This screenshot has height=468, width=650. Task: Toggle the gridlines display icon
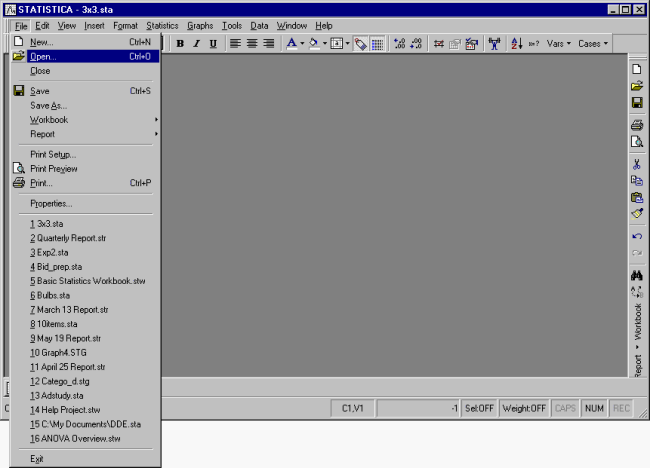point(377,44)
